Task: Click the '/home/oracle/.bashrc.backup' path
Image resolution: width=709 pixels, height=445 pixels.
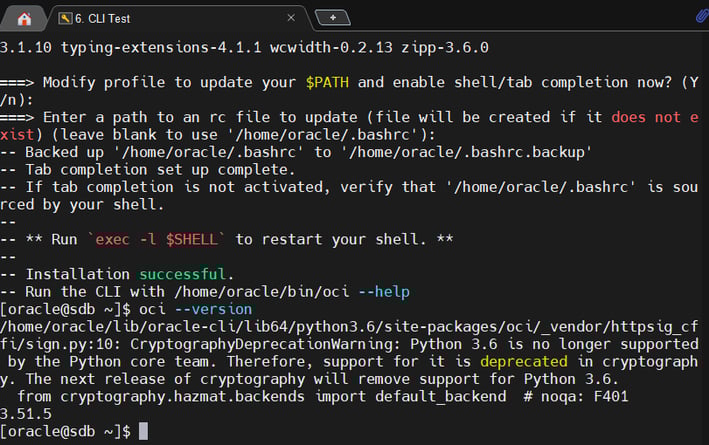Action: click(x=466, y=152)
